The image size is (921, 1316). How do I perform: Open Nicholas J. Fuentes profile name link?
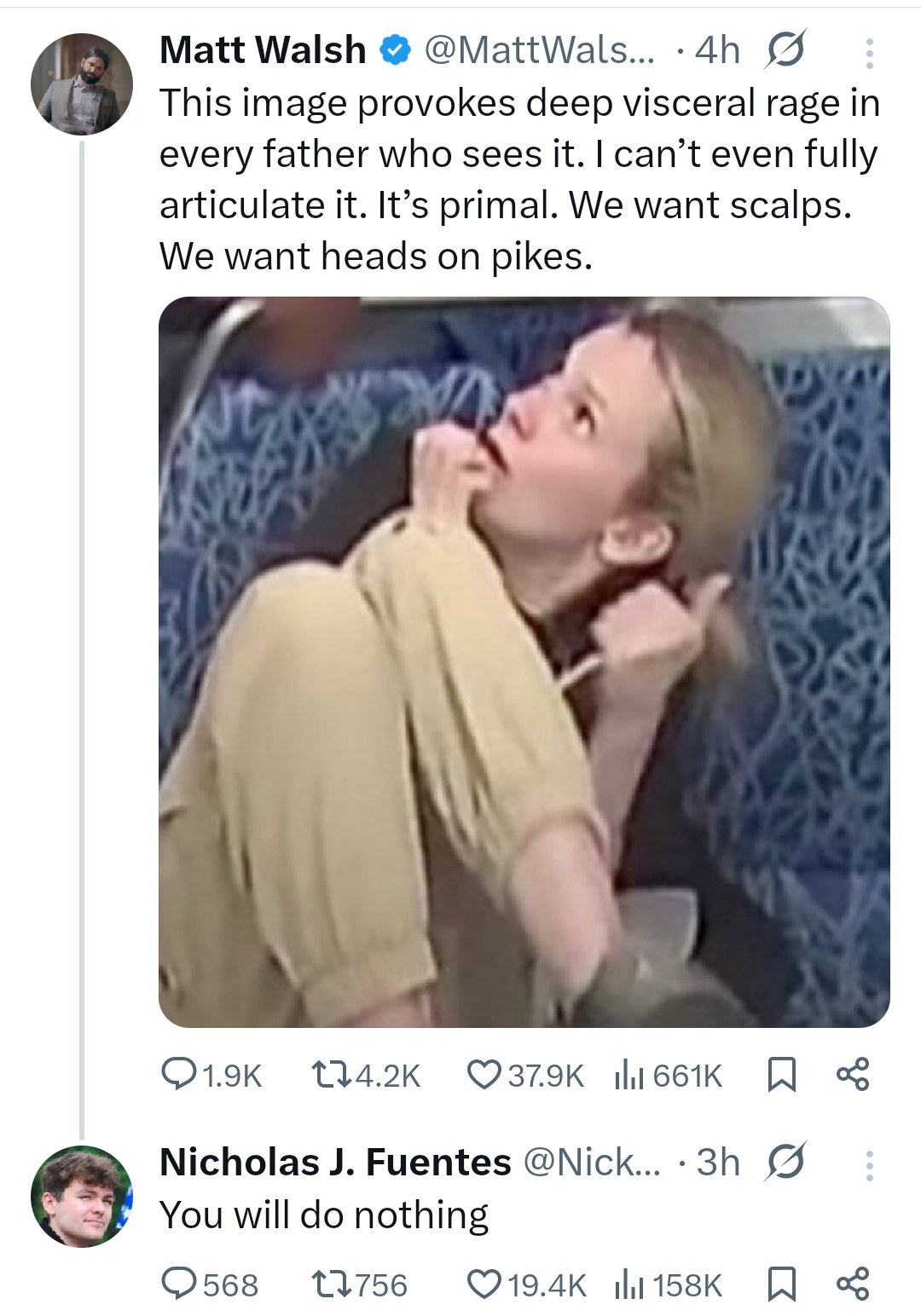[335, 1162]
